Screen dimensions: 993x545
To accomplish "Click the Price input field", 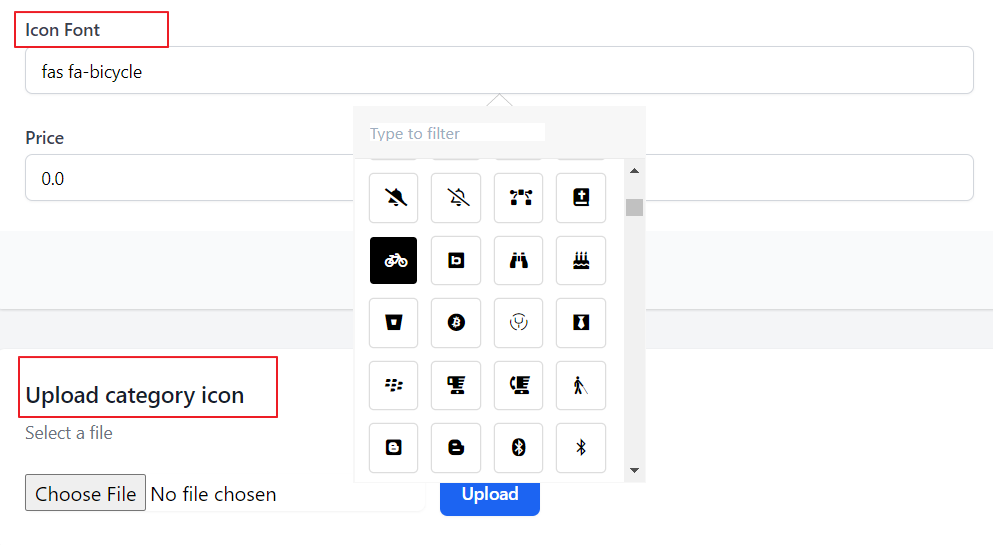I will click(189, 178).
